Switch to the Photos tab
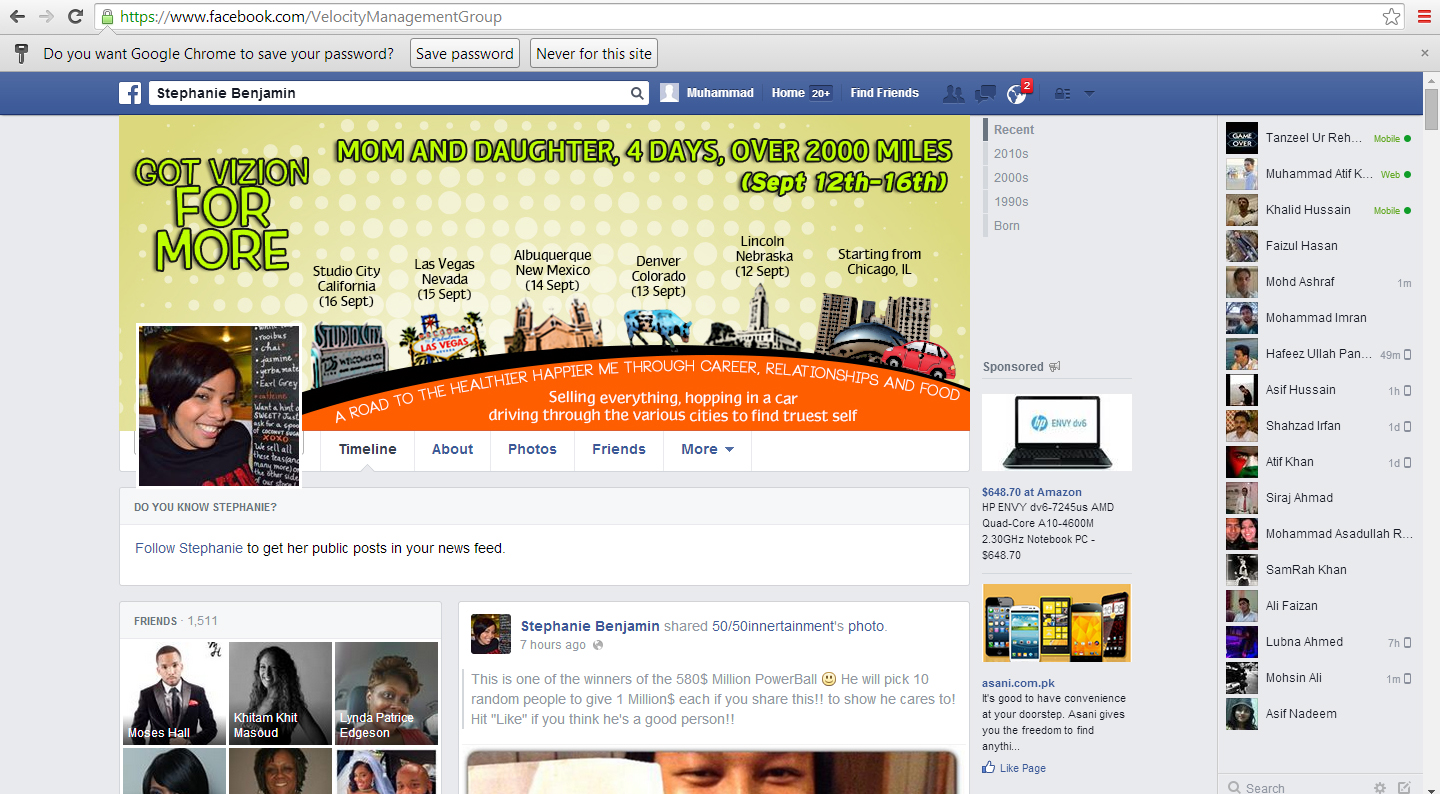This screenshot has width=1440, height=794. pyautogui.click(x=532, y=449)
